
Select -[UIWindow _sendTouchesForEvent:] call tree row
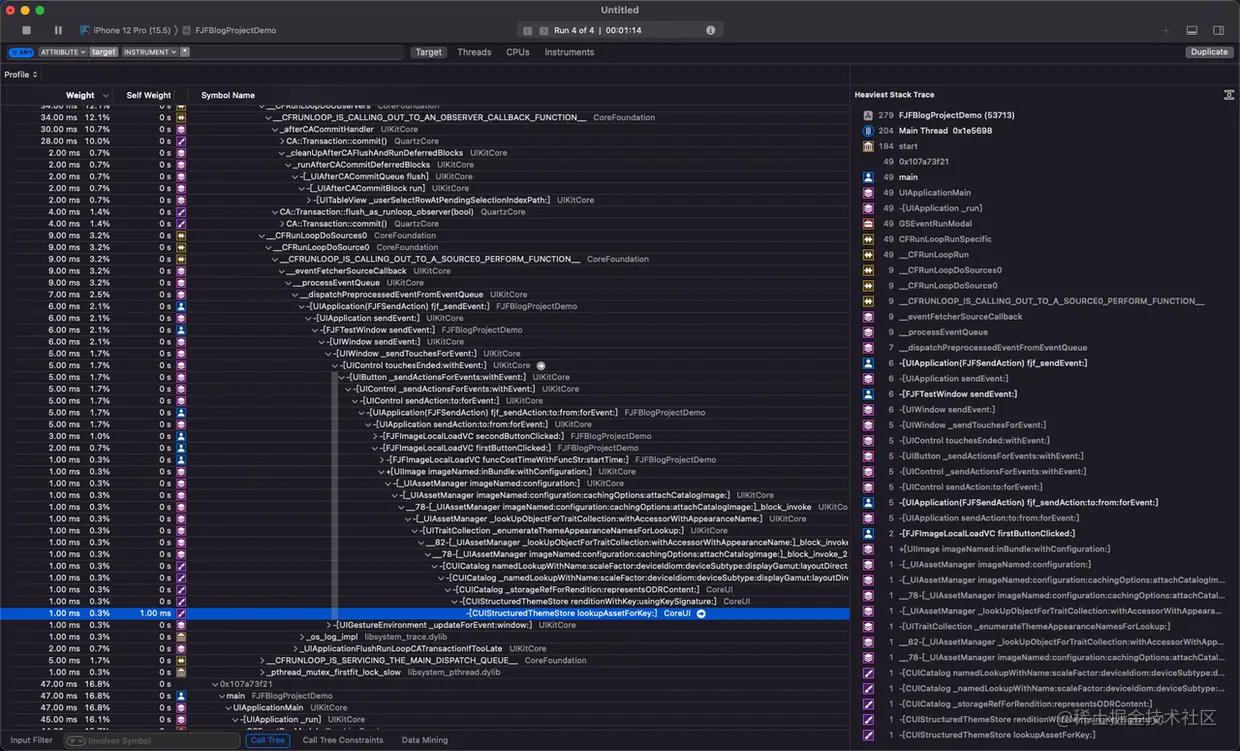pyautogui.click(x=425, y=353)
